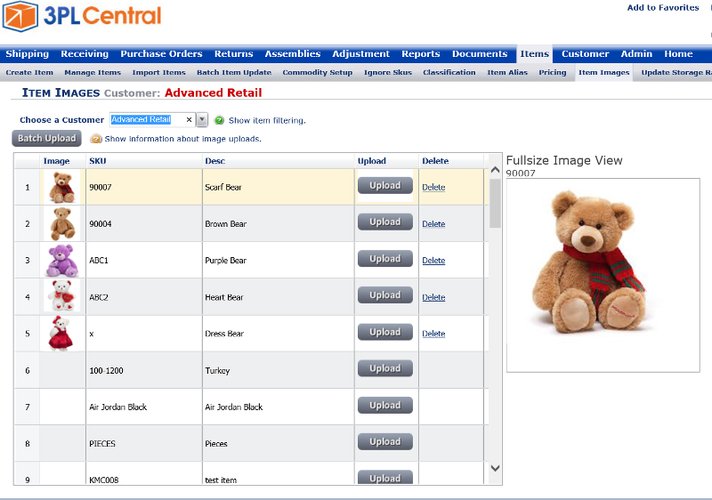Delete the Brown Bear image
Image resolution: width=712 pixels, height=500 pixels.
pyautogui.click(x=434, y=224)
